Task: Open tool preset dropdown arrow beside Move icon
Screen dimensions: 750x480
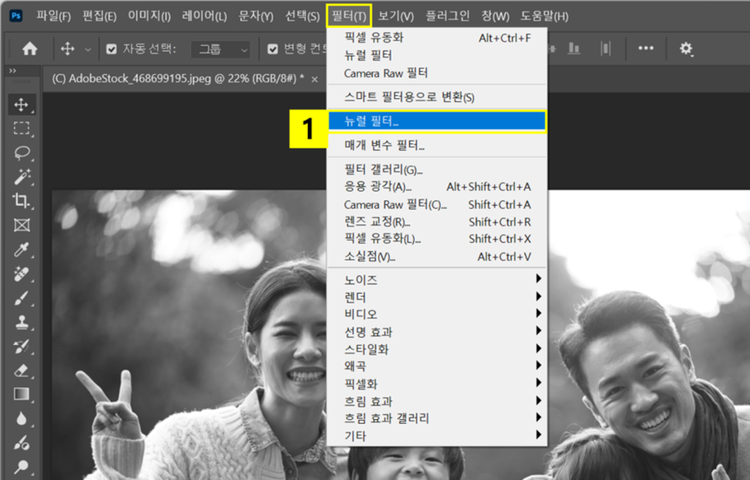Action: pos(88,49)
